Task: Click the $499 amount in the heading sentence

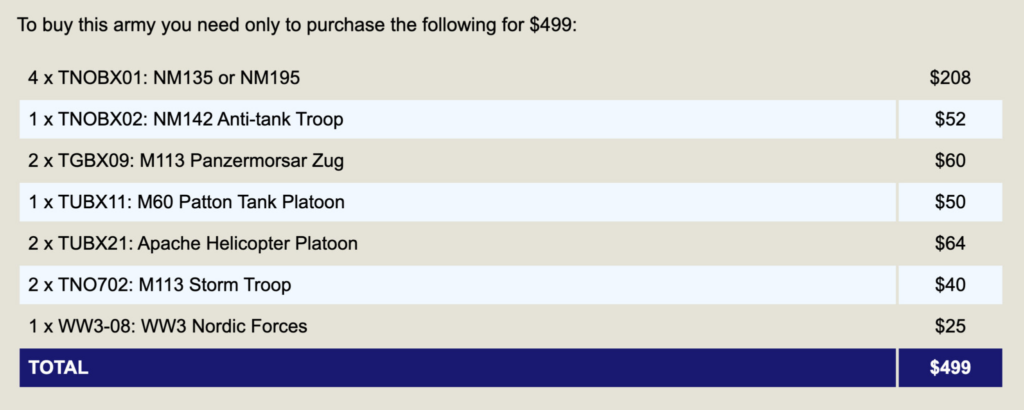Action: pos(552,23)
